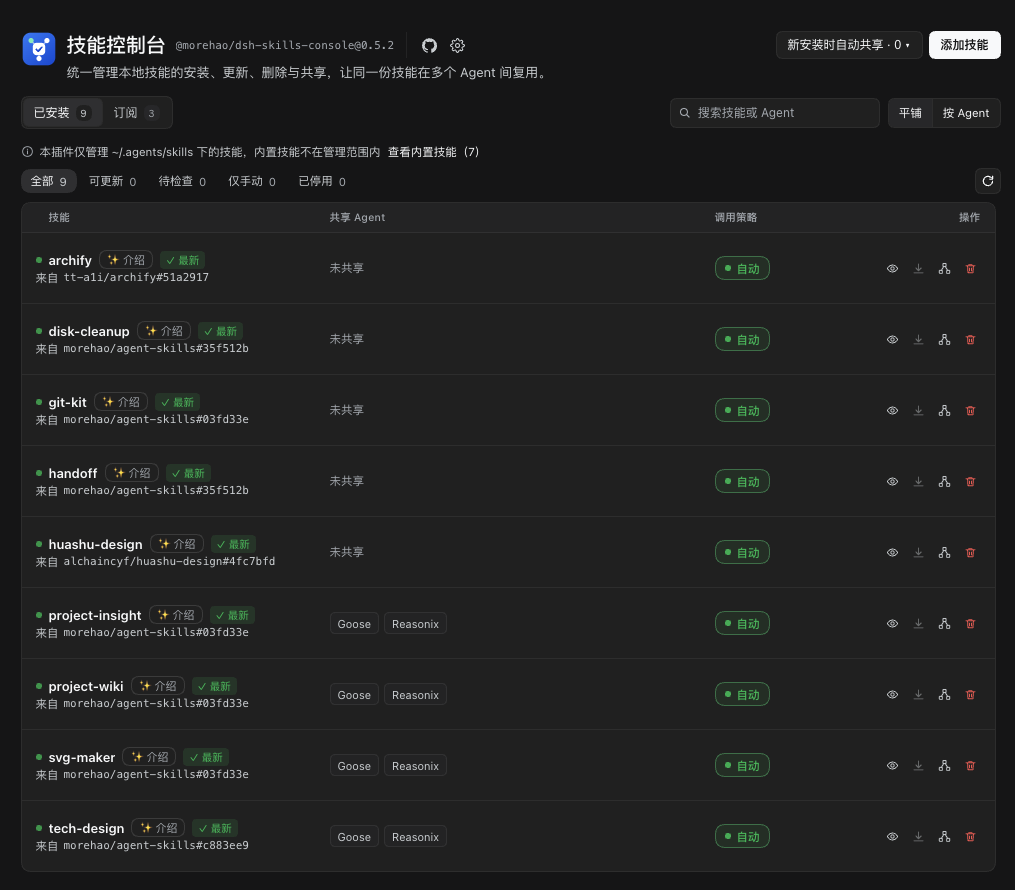Viewport: 1015px width, 890px height.
Task: Click Goose agent tag on project-insight
Action: (354, 623)
